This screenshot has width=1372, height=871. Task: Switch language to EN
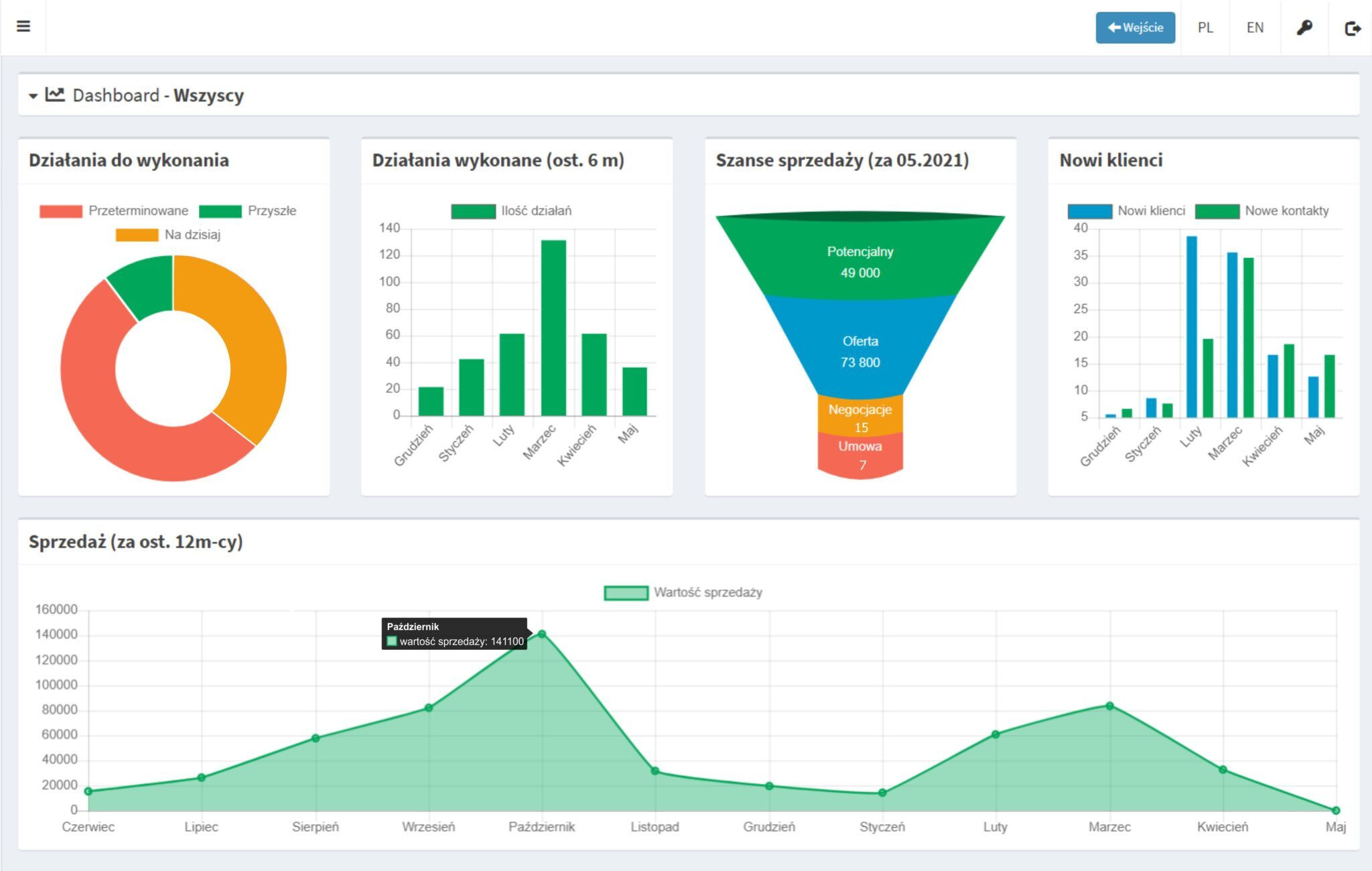click(x=1255, y=27)
